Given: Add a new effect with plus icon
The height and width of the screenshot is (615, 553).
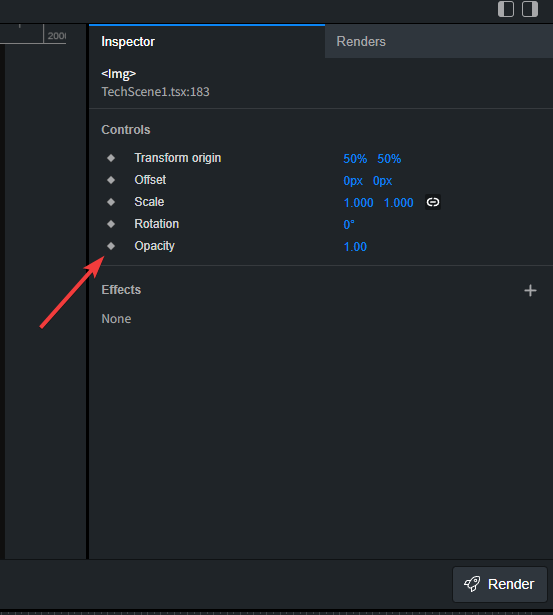Looking at the screenshot, I should click(x=530, y=291).
